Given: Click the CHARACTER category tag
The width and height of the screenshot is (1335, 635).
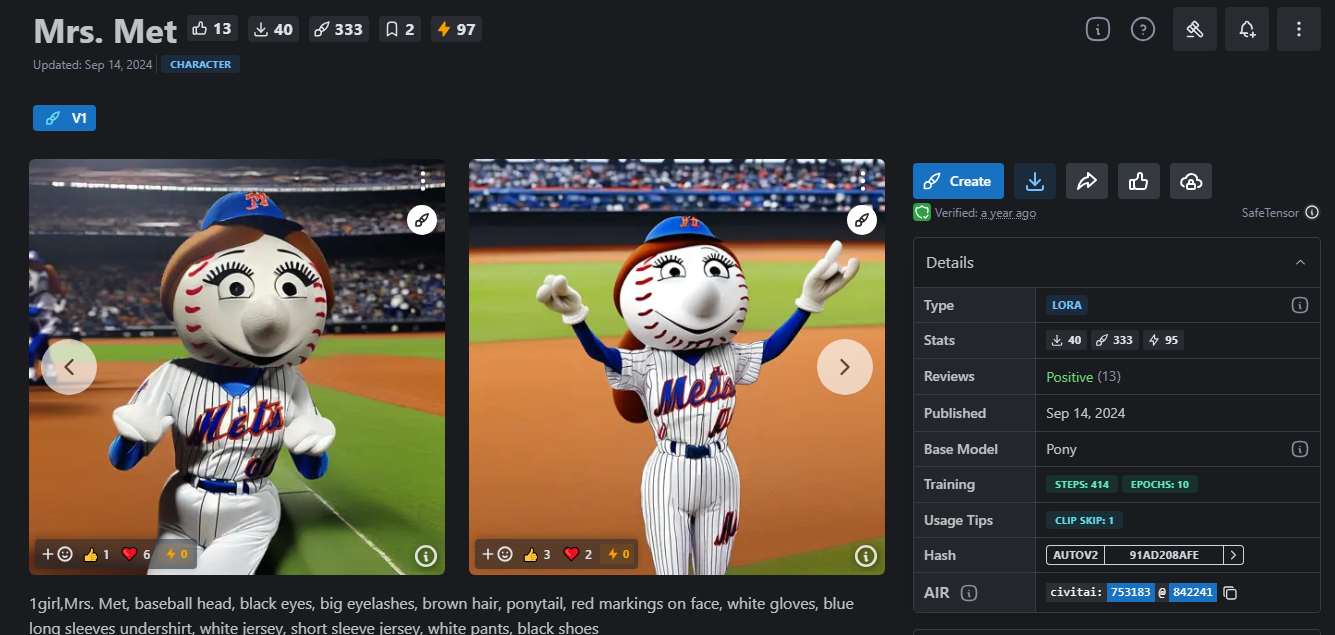Looking at the screenshot, I should point(200,64).
